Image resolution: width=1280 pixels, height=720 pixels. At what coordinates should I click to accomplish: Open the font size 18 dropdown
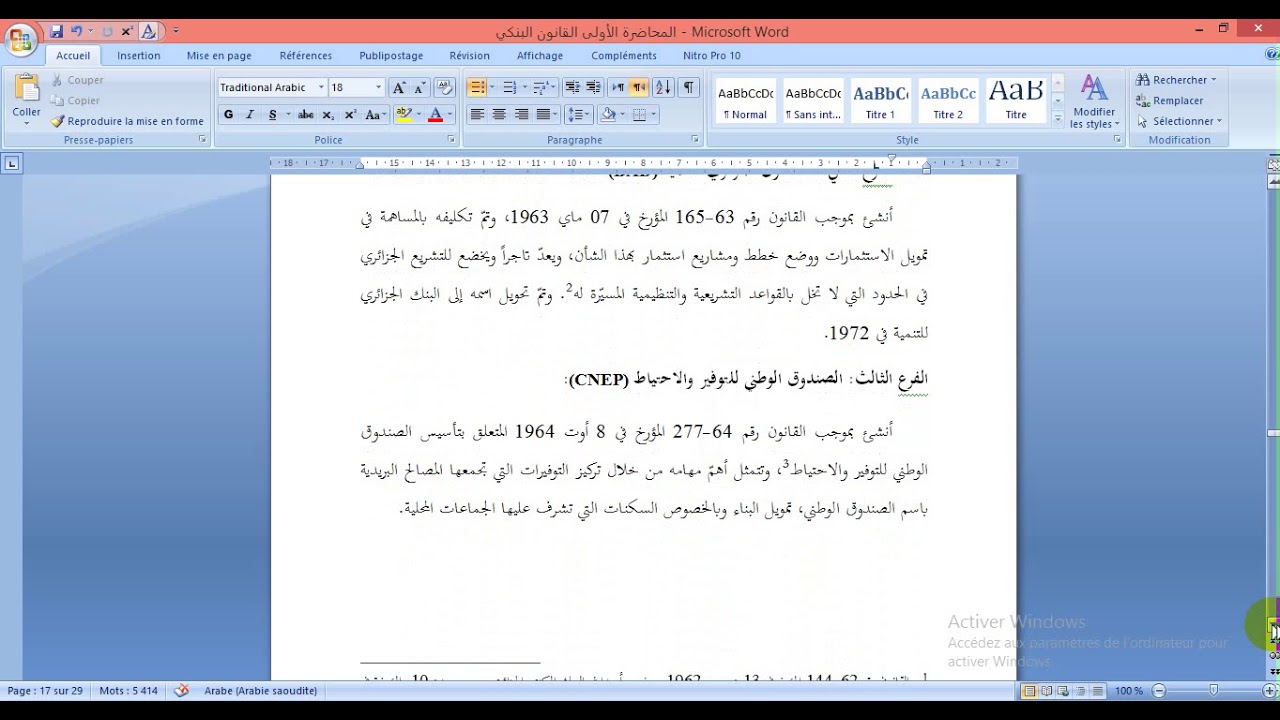(378, 88)
